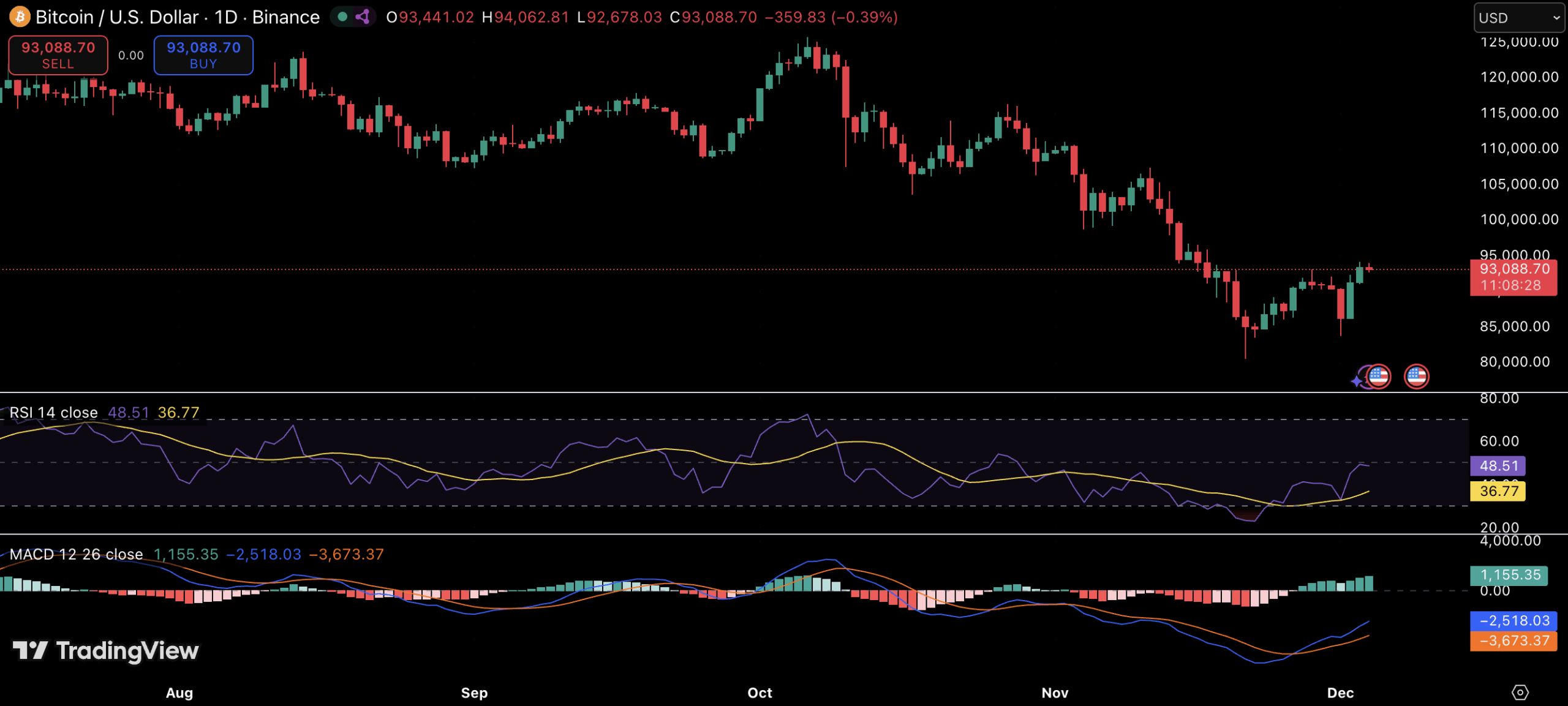Select the MACD 12 26 close indicator legend
The image size is (1568, 706).
pos(77,554)
